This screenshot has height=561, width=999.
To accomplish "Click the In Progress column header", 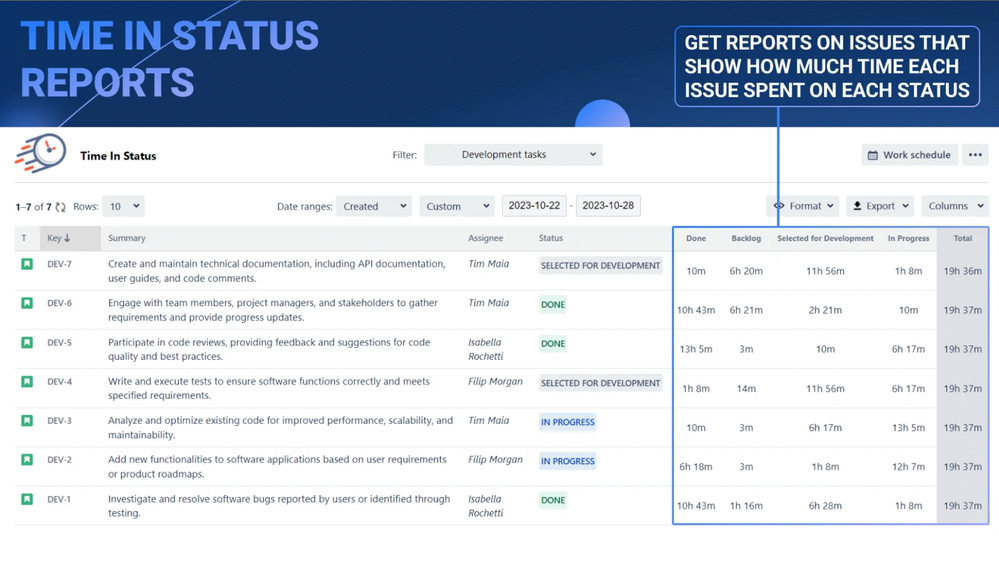I will [x=908, y=238].
